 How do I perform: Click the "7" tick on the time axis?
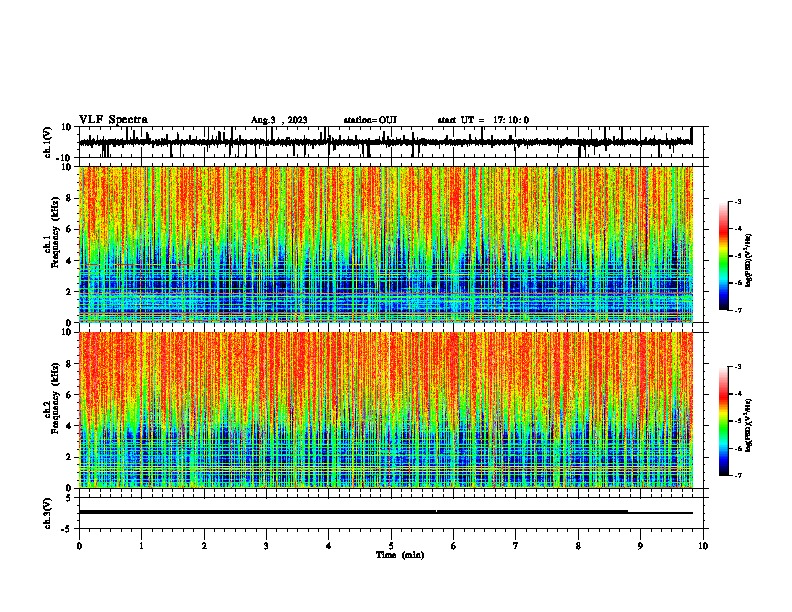coord(516,545)
